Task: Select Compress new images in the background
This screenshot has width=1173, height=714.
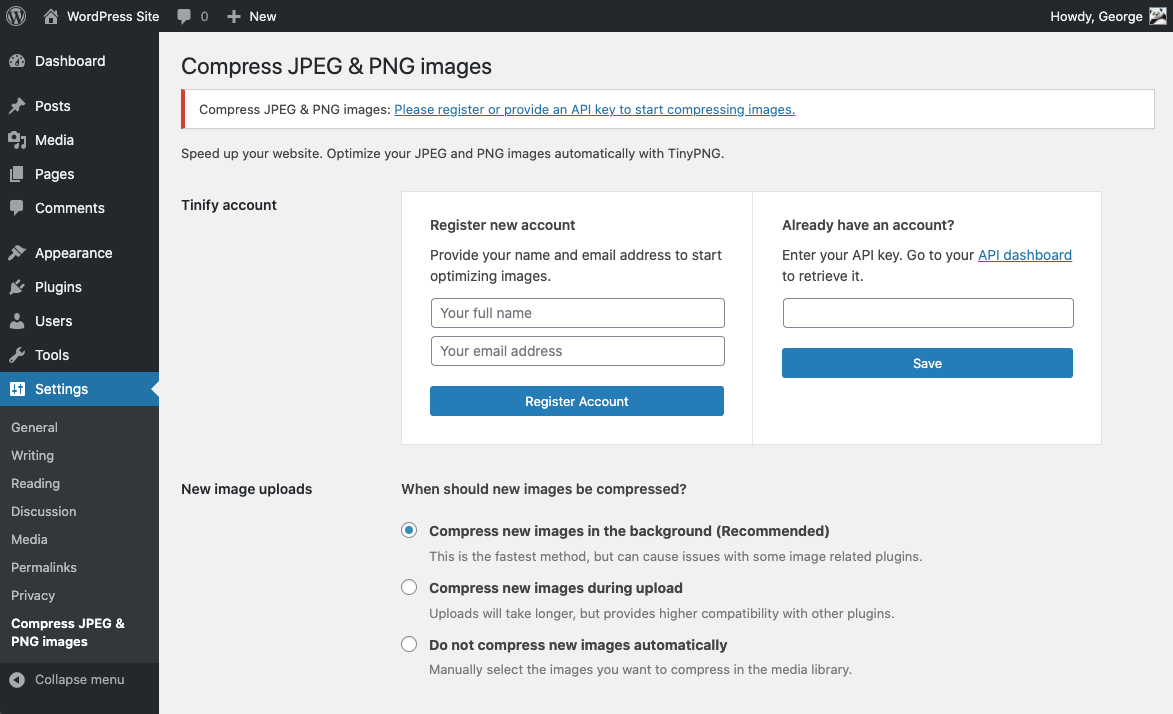Action: [409, 531]
